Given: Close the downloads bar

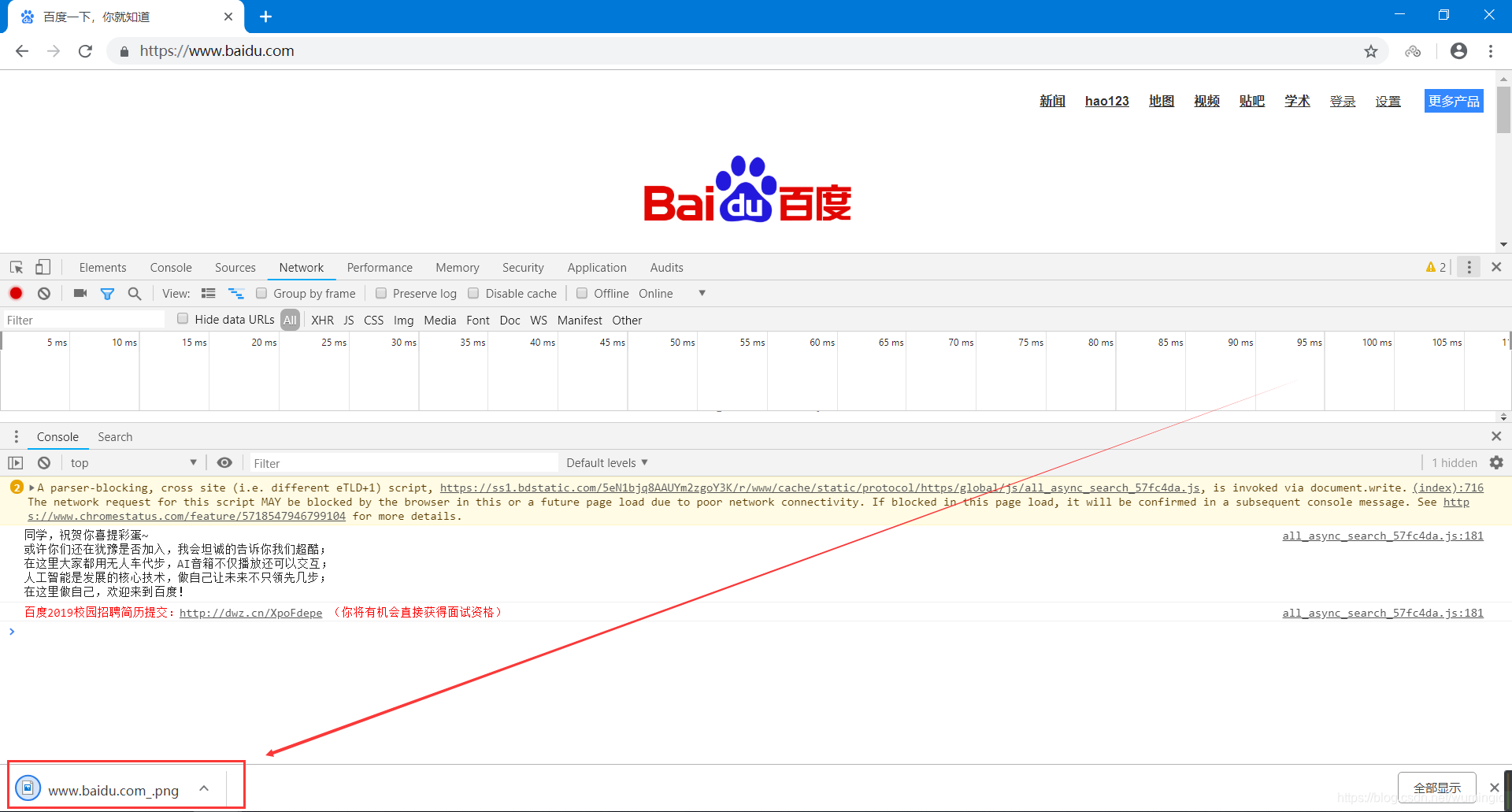Looking at the screenshot, I should pyautogui.click(x=1494, y=788).
